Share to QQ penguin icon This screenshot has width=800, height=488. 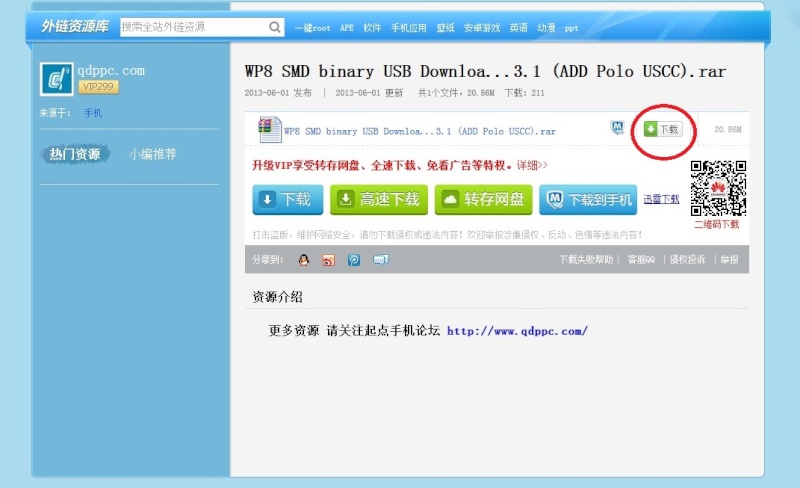click(304, 260)
